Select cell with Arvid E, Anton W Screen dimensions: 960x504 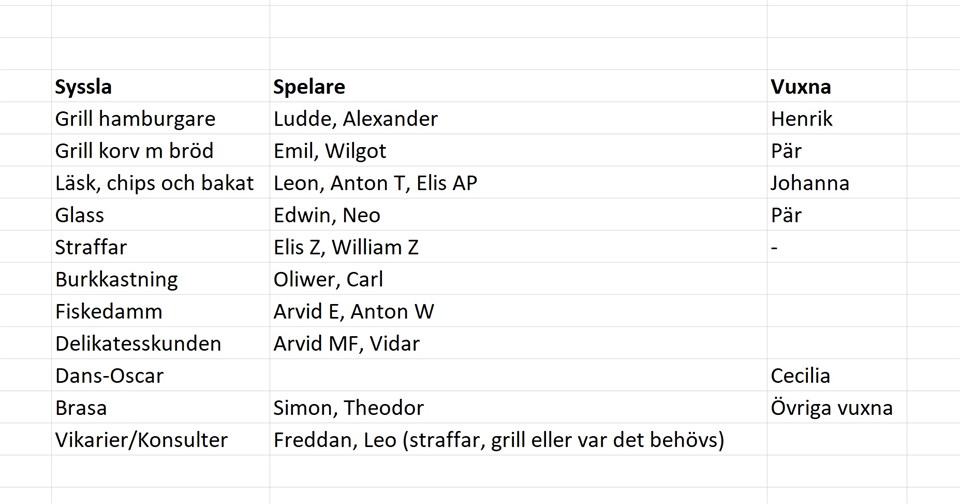click(x=354, y=311)
